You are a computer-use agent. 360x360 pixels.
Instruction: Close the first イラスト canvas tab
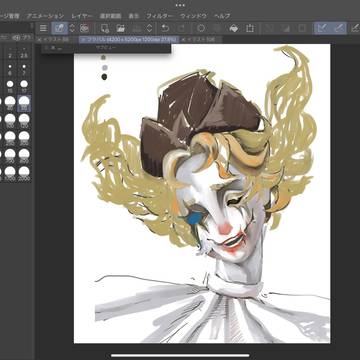pos(39,40)
